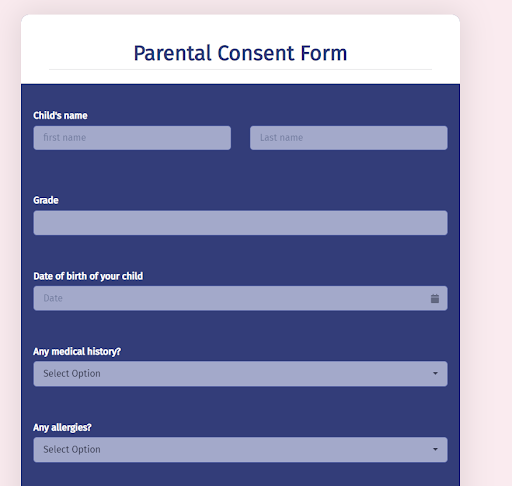
Task: Focus the Last name input field
Action: (x=349, y=138)
